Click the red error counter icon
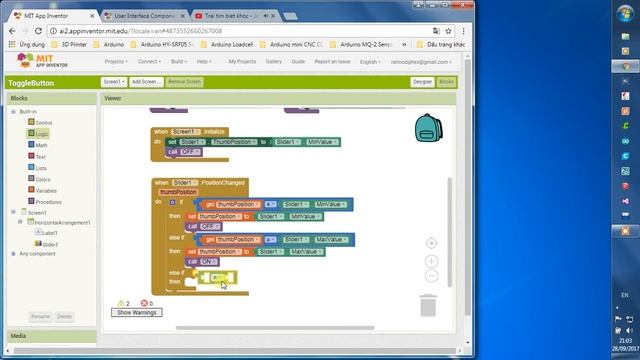Screen dimensions: 640x360 (144, 303)
